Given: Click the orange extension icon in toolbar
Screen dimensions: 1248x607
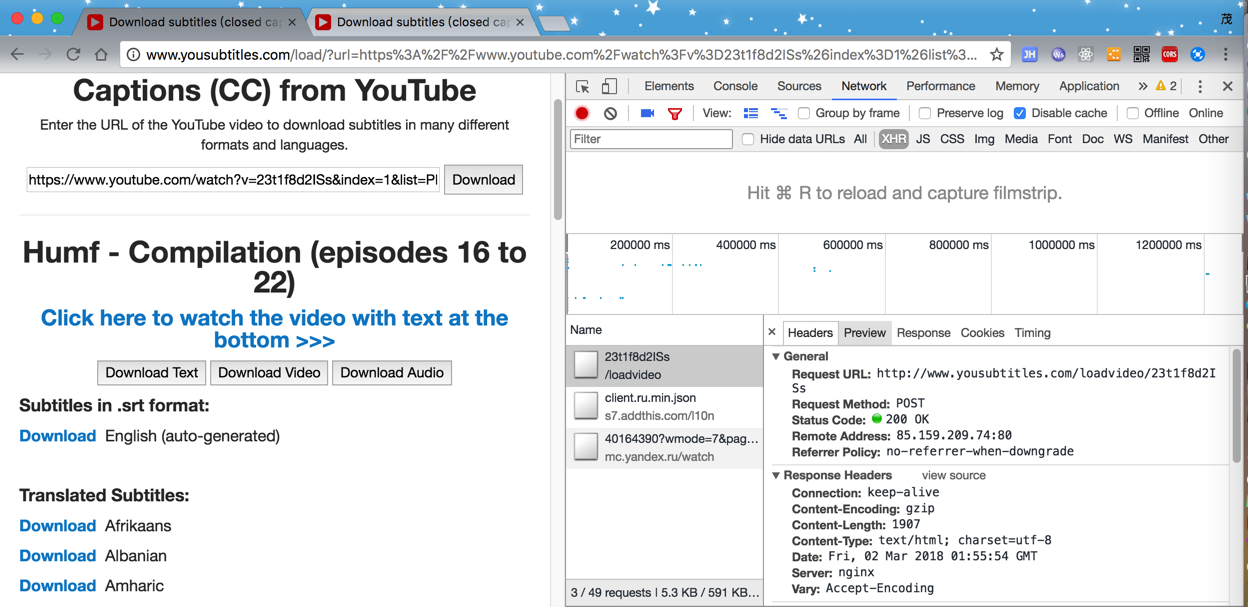Looking at the screenshot, I should [x=1113, y=55].
